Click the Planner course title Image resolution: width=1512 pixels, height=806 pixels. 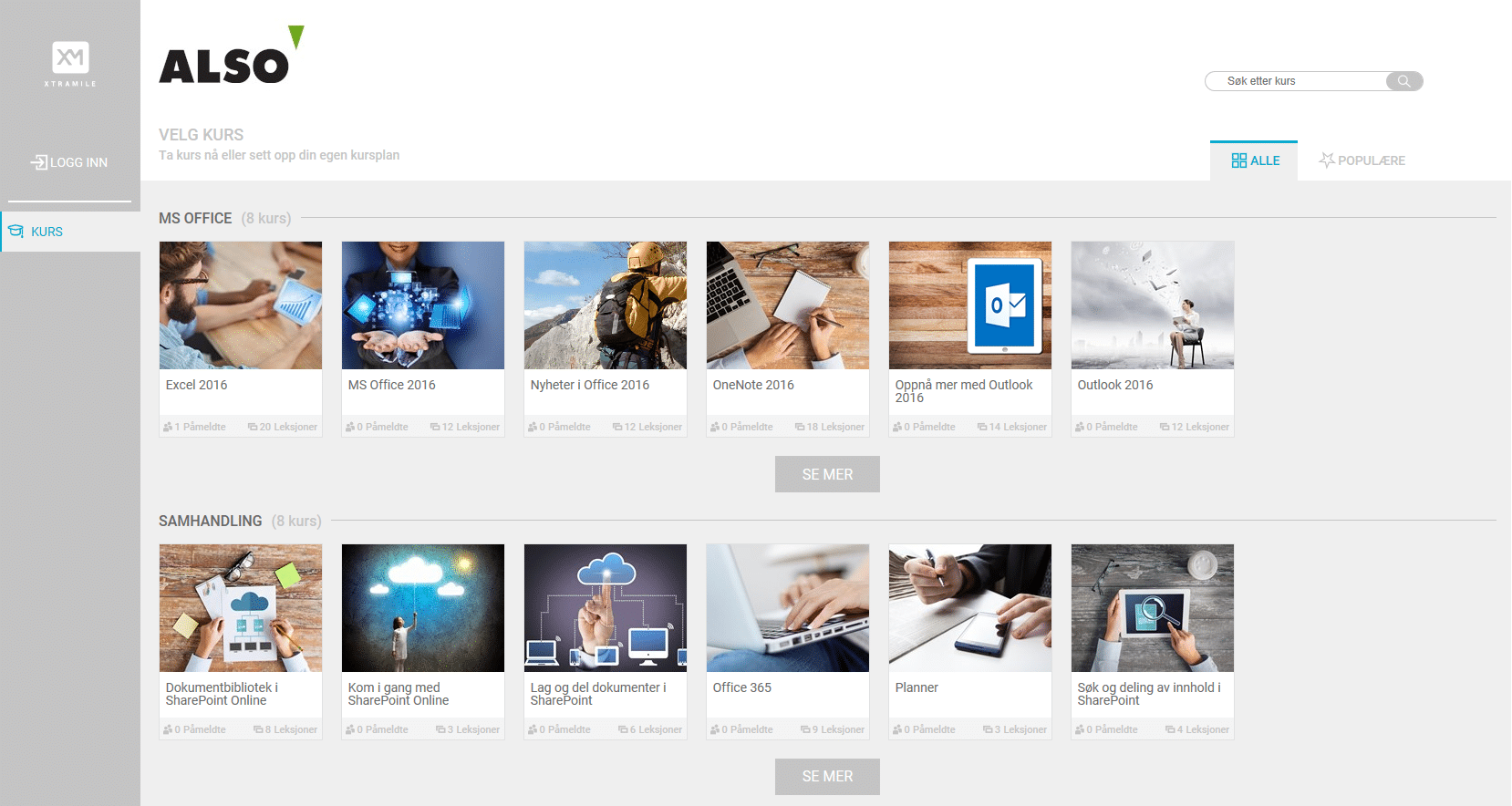pos(917,687)
